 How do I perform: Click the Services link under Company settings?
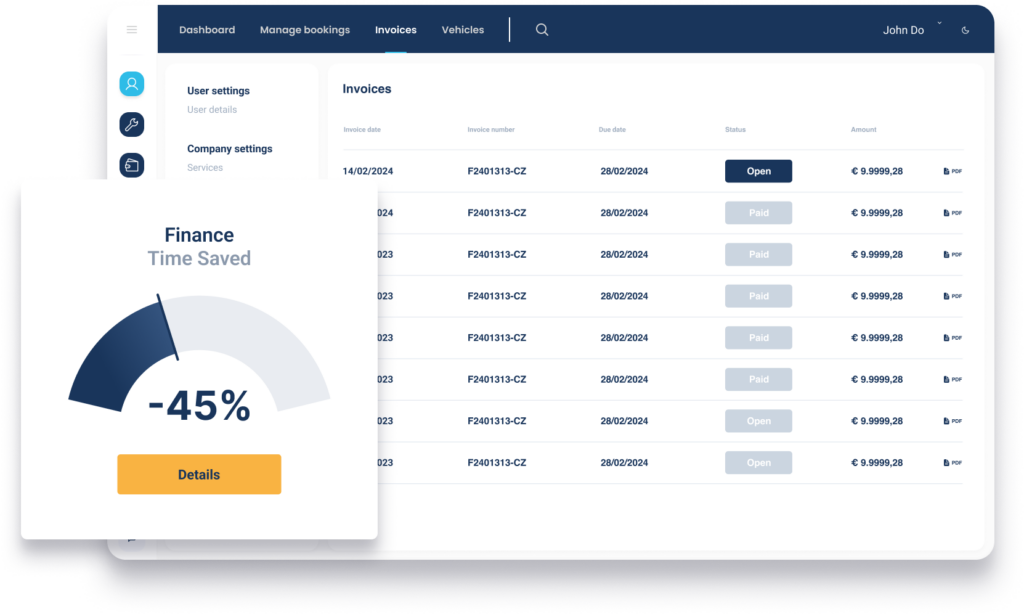(x=204, y=167)
